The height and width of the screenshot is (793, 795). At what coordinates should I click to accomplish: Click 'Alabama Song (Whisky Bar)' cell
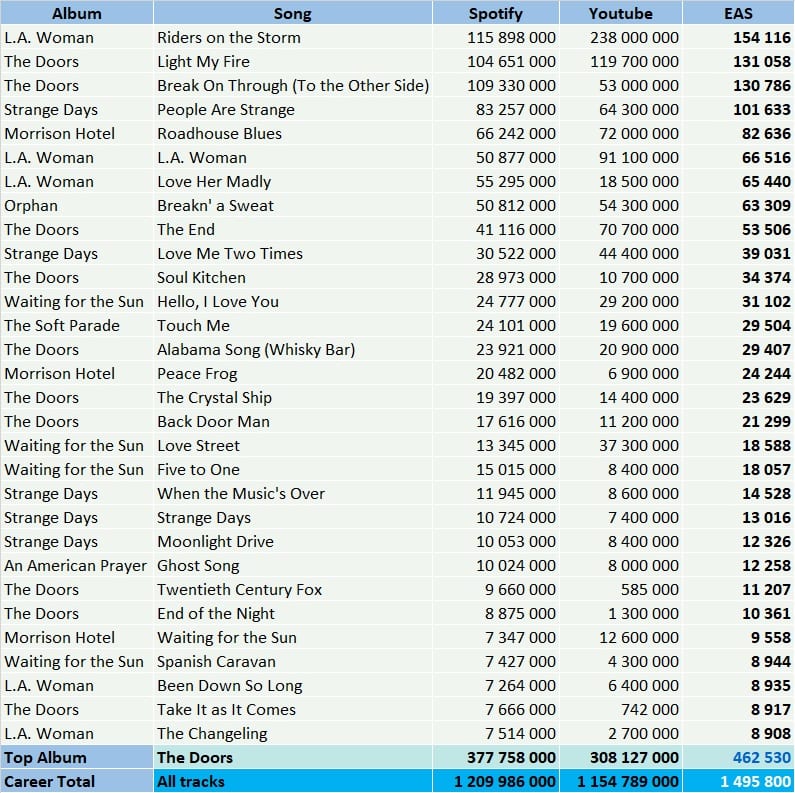pyautogui.click(x=293, y=349)
